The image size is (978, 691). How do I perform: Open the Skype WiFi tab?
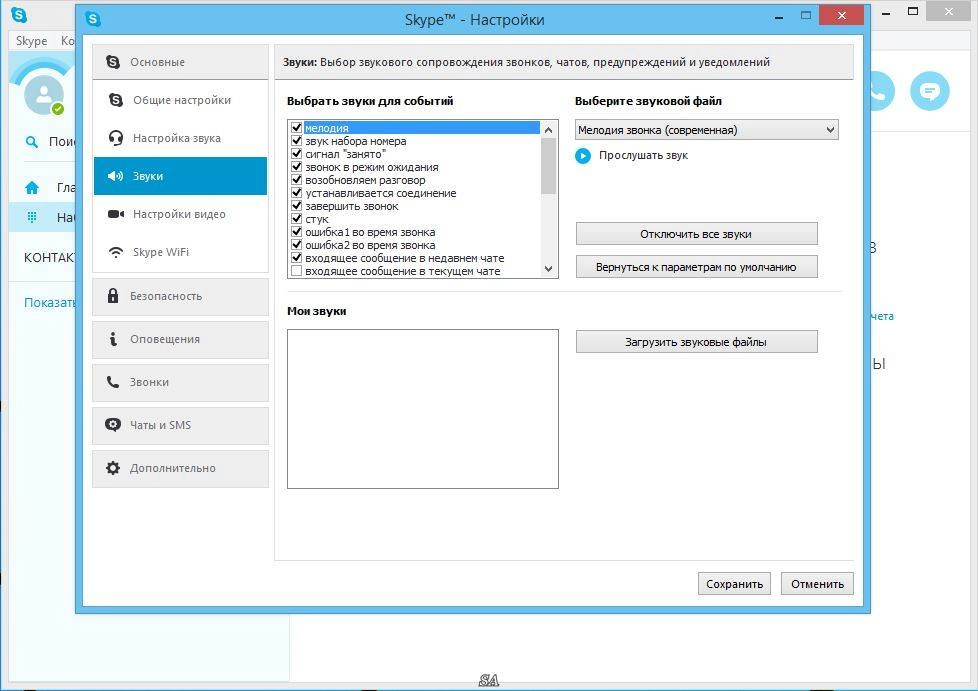(180, 252)
